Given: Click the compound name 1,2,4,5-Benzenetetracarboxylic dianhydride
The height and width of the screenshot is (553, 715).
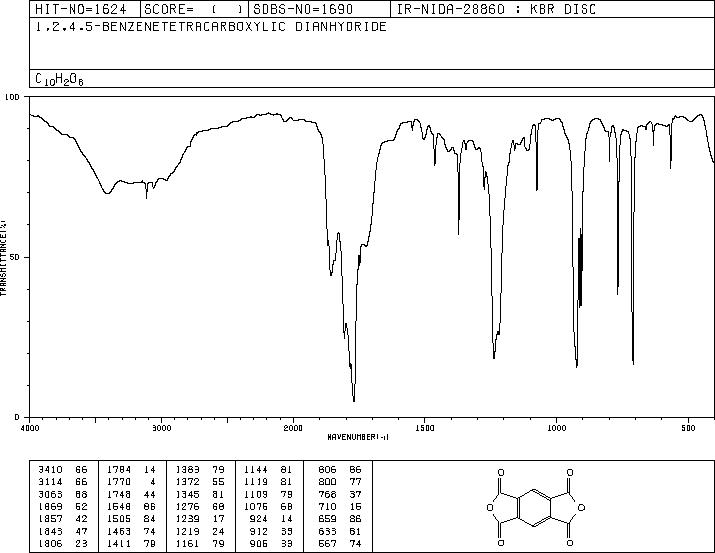Looking at the screenshot, I should 211,26.
